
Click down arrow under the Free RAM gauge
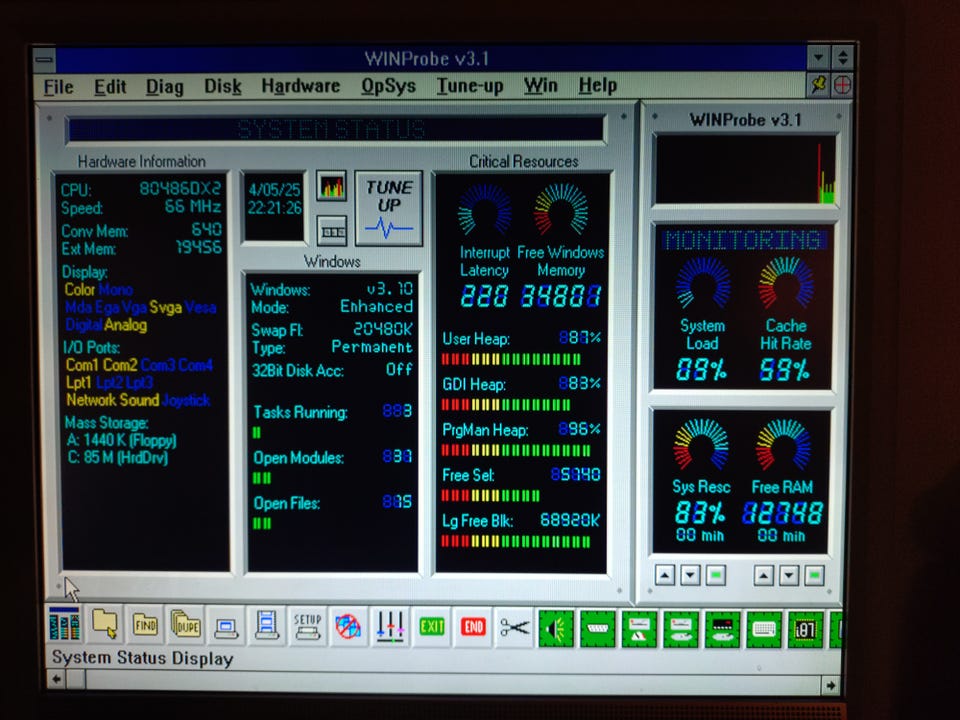tap(789, 576)
